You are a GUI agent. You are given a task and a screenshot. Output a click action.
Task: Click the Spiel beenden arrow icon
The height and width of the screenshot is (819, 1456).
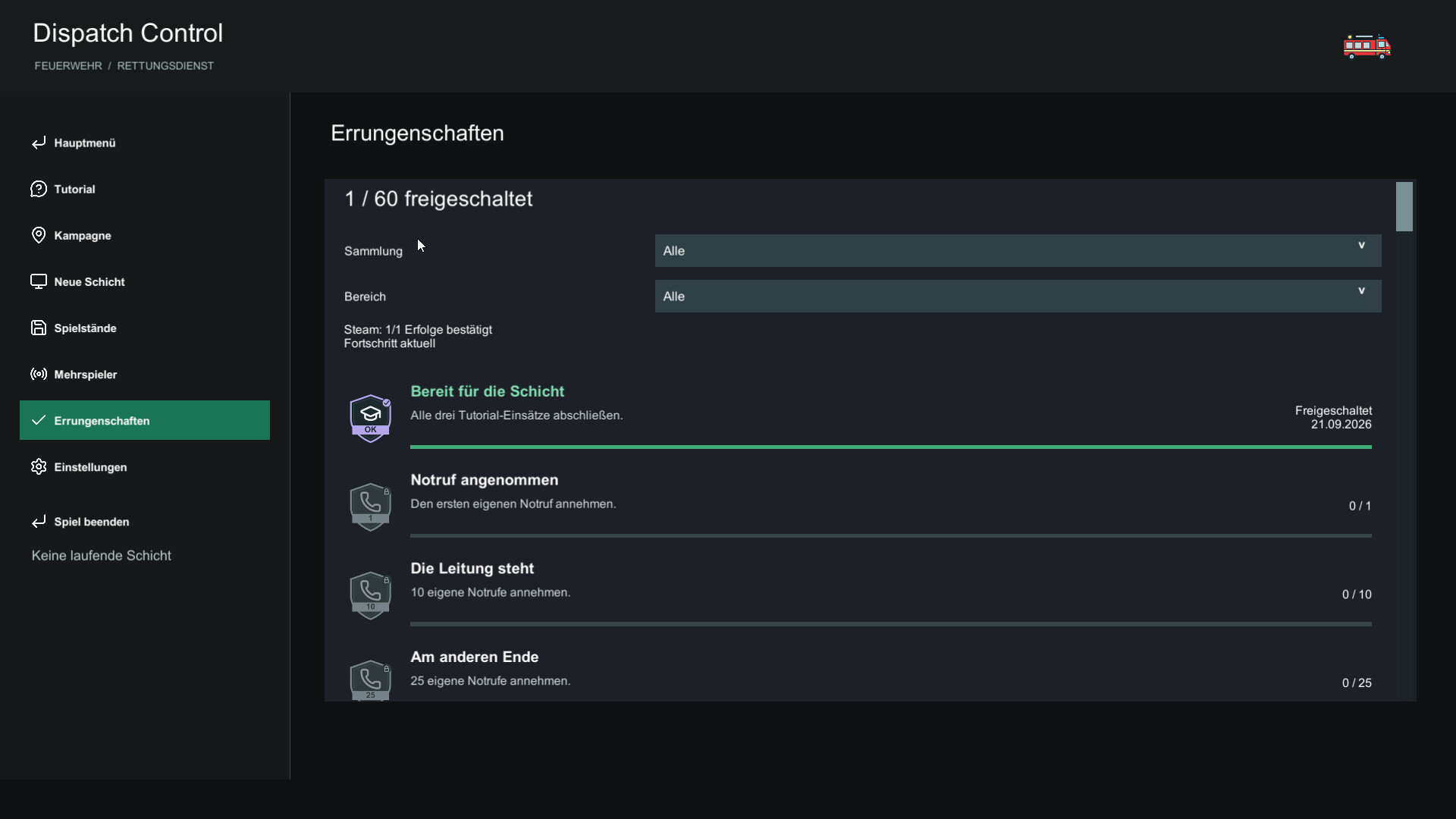tap(39, 522)
